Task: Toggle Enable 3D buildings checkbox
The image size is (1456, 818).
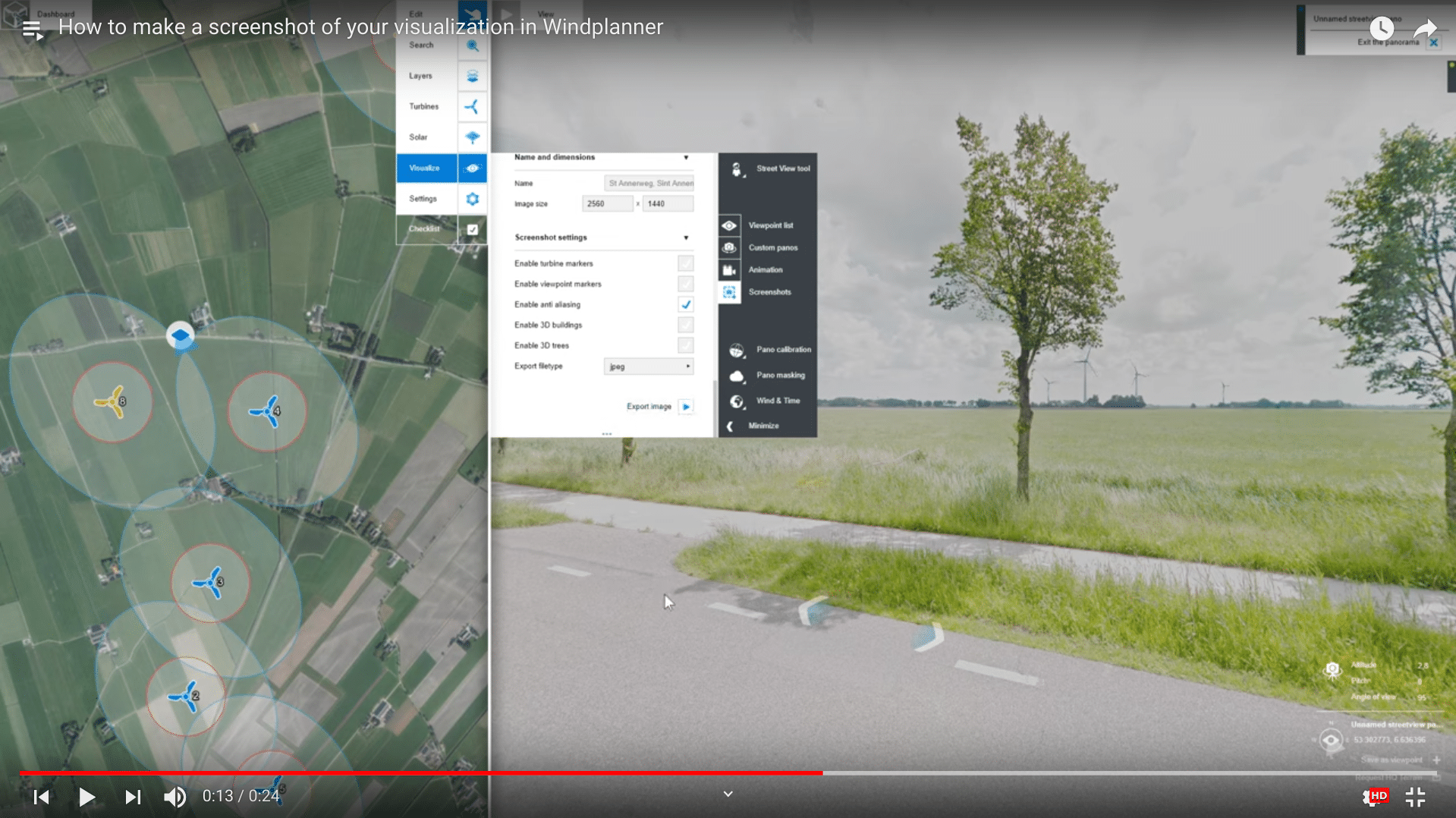Action: (686, 325)
